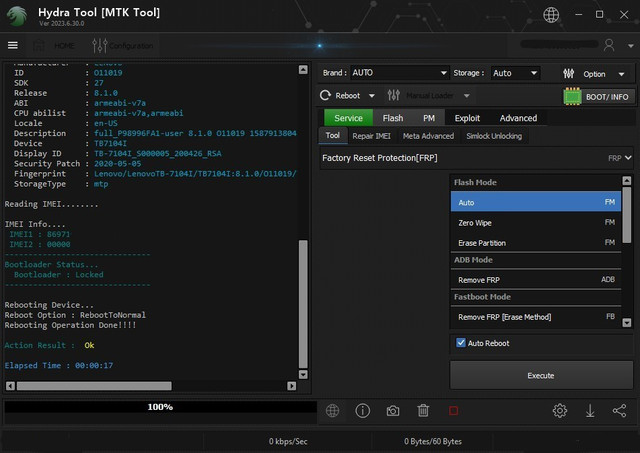
Task: Select Remove FRP under ADB Mode
Action: tap(536, 280)
